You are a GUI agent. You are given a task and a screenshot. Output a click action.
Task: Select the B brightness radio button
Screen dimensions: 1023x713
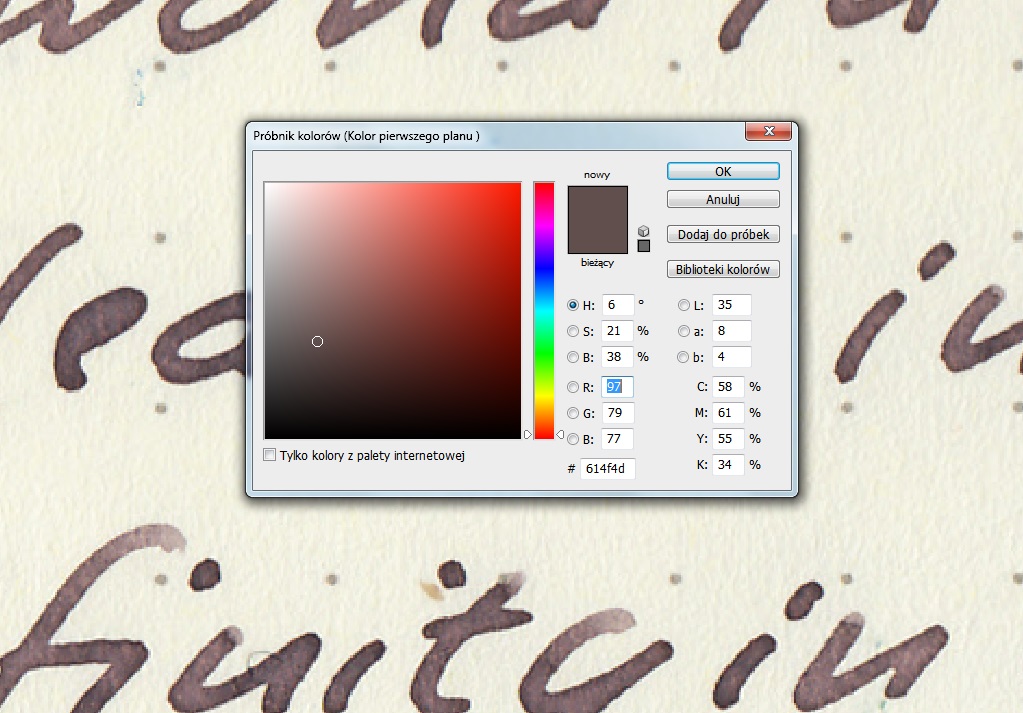point(573,357)
